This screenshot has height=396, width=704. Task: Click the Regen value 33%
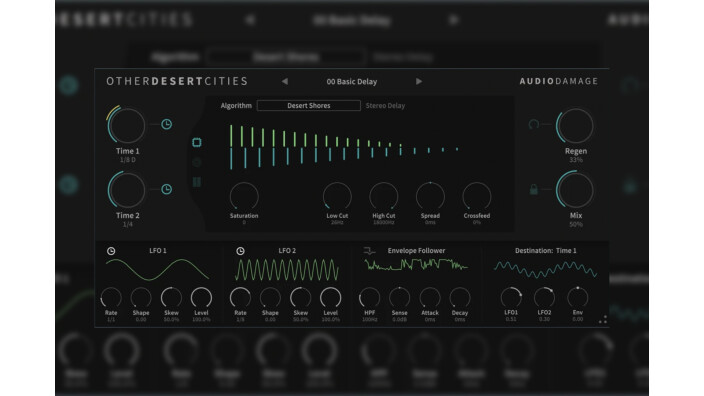(x=576, y=160)
